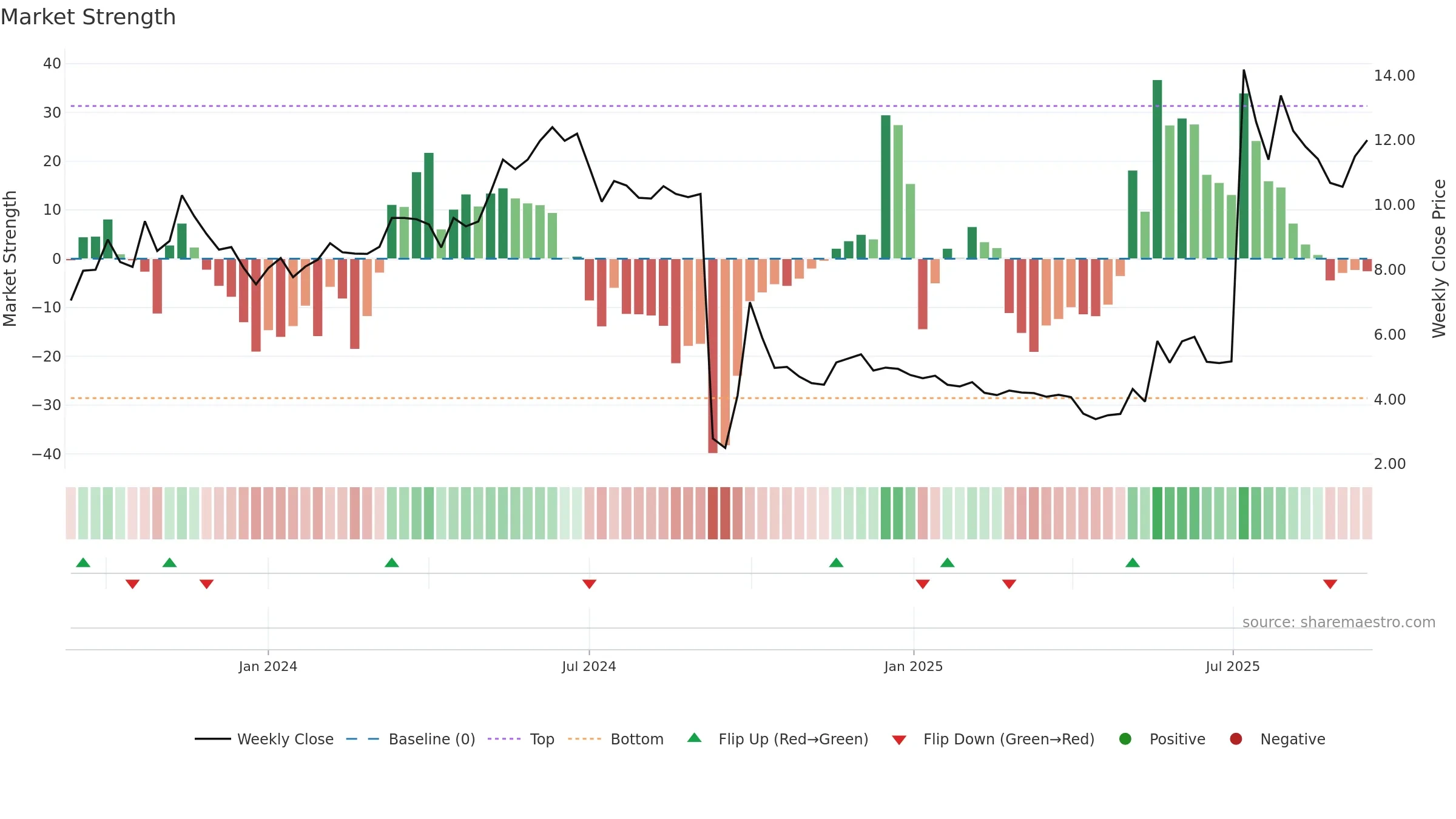Click the Jul 2025 axis label
1456x819 pixels.
point(1233,666)
